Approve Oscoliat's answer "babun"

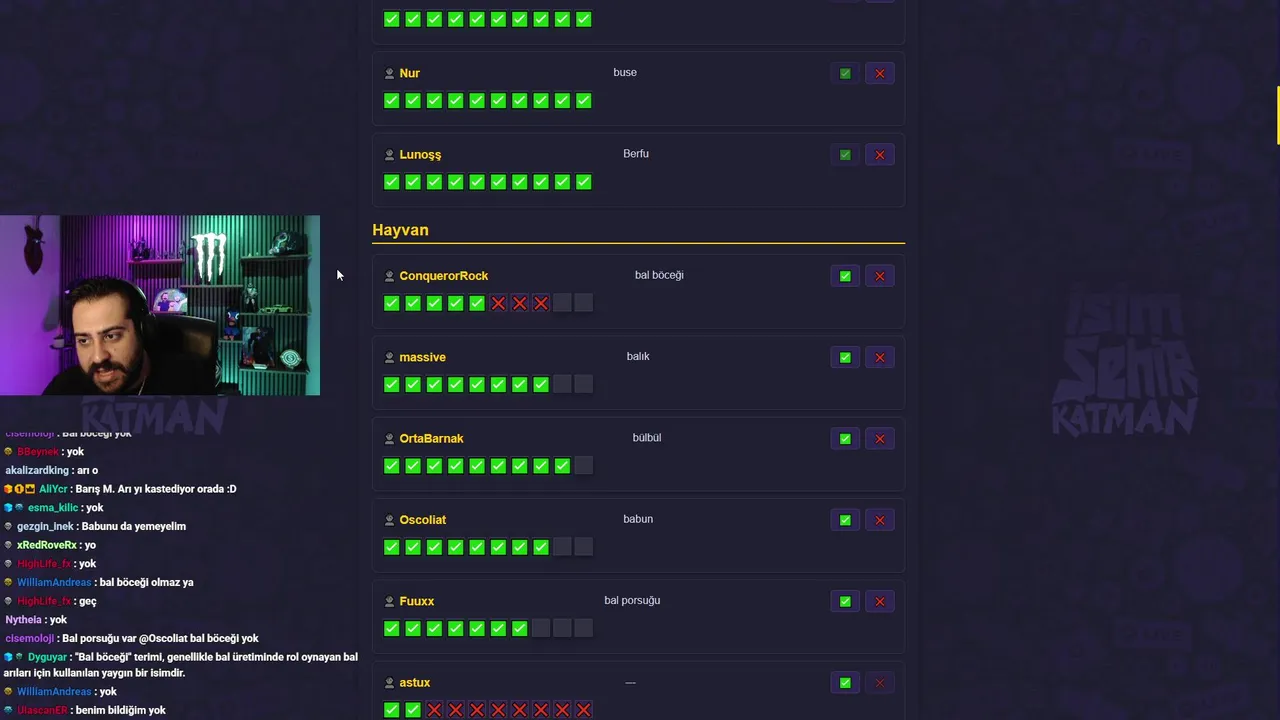[x=845, y=520]
